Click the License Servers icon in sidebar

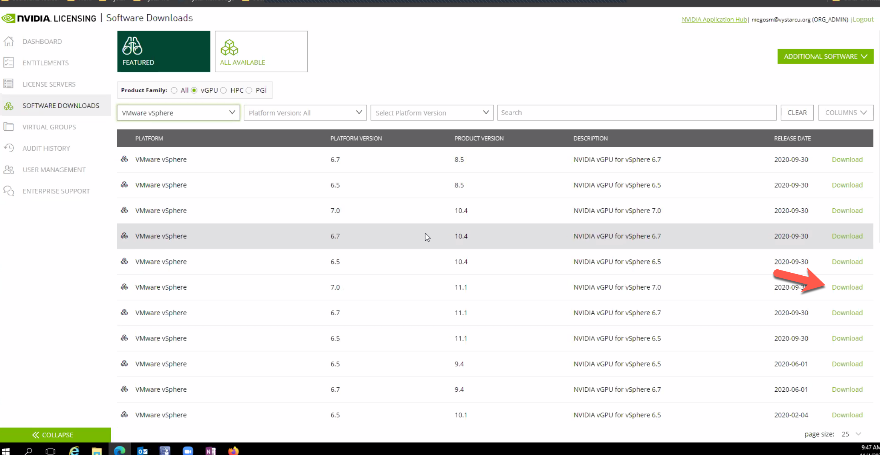8,84
